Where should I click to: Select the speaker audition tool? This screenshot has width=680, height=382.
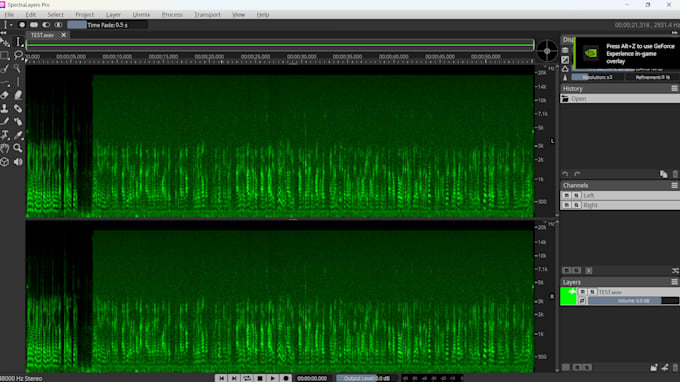pyautogui.click(x=18, y=162)
